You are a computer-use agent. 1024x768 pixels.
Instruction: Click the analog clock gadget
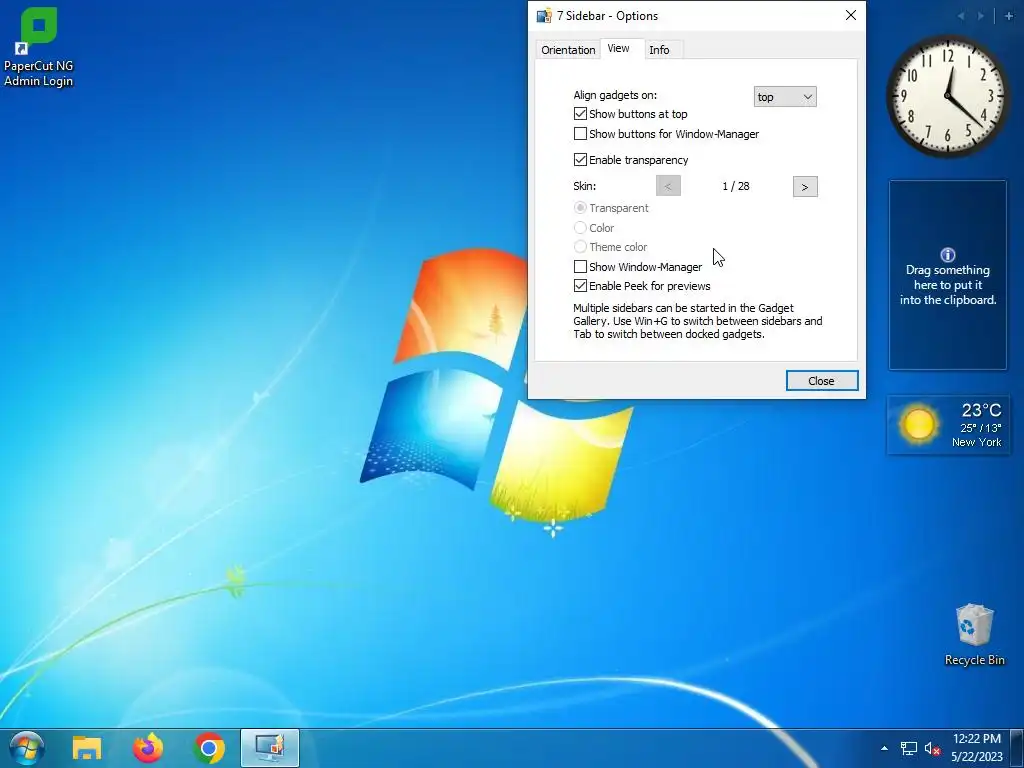948,97
